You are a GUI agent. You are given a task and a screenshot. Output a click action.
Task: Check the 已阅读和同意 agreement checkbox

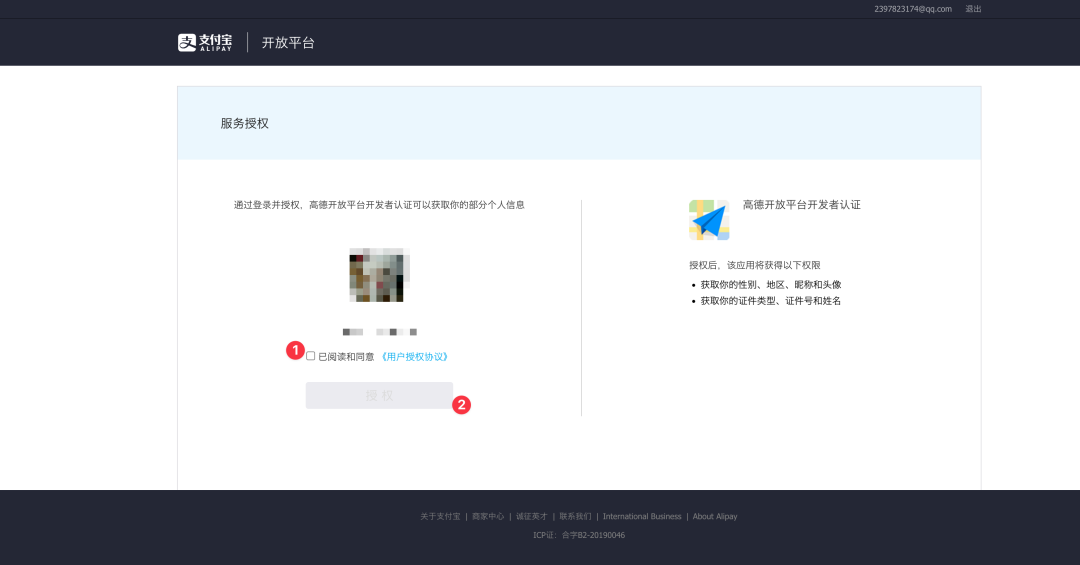point(311,356)
